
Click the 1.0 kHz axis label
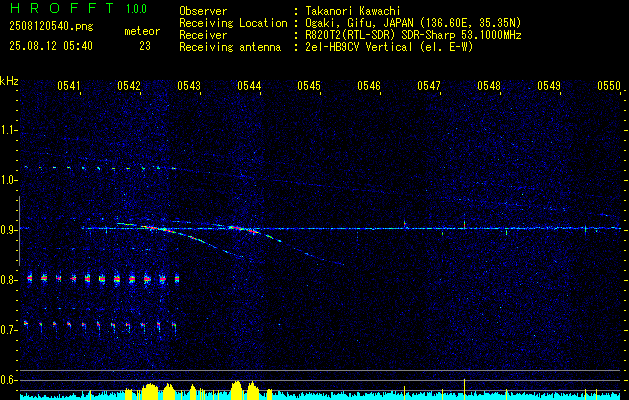click(8, 180)
